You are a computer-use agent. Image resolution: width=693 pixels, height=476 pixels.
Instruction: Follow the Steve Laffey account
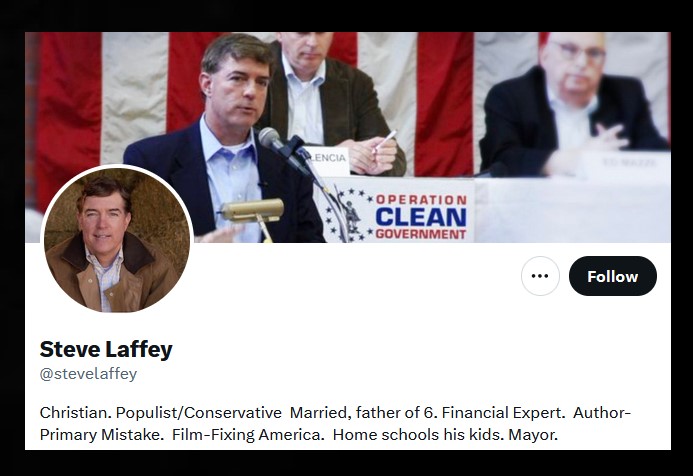pos(613,276)
